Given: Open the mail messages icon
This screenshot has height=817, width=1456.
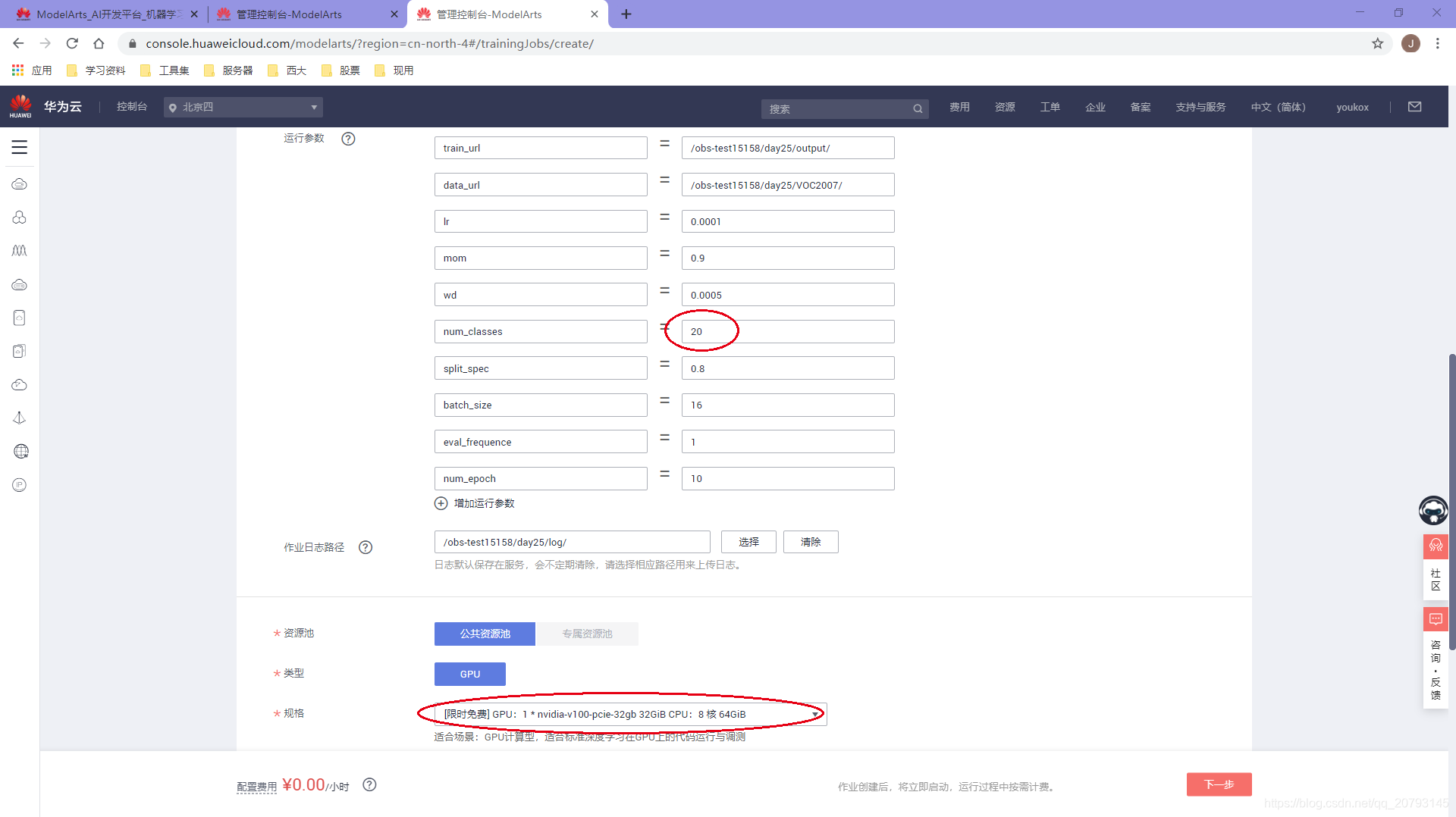Looking at the screenshot, I should (x=1415, y=107).
